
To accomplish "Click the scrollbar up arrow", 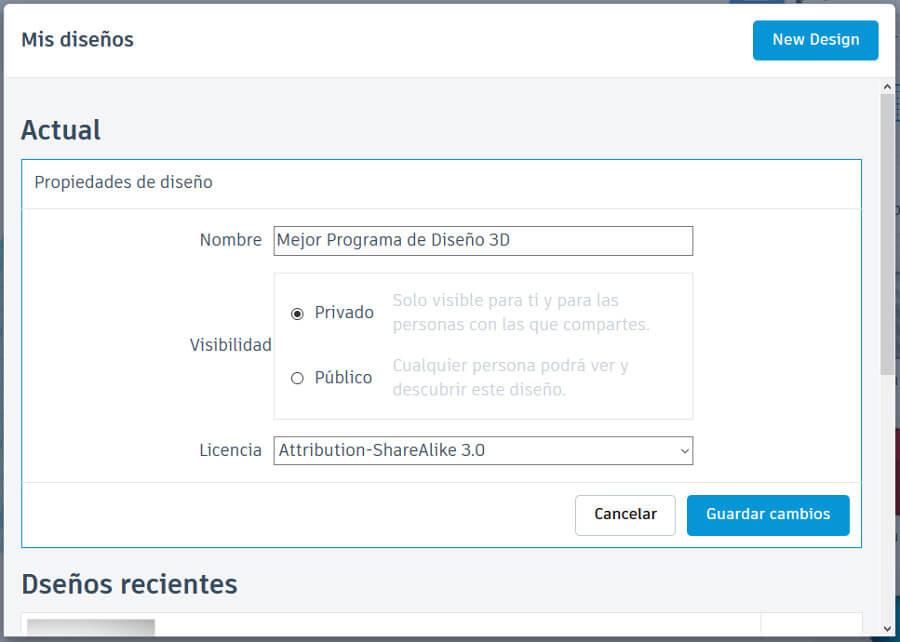I will (x=887, y=88).
